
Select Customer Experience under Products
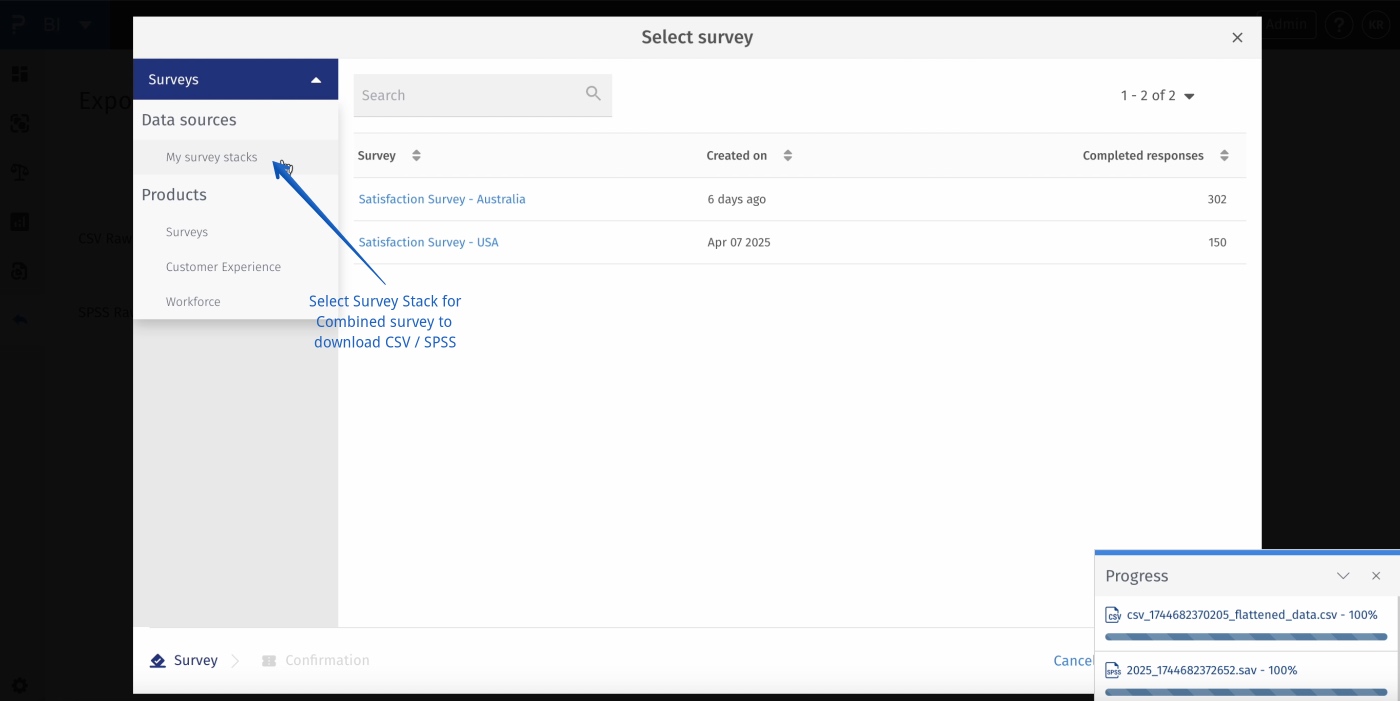pos(222,266)
